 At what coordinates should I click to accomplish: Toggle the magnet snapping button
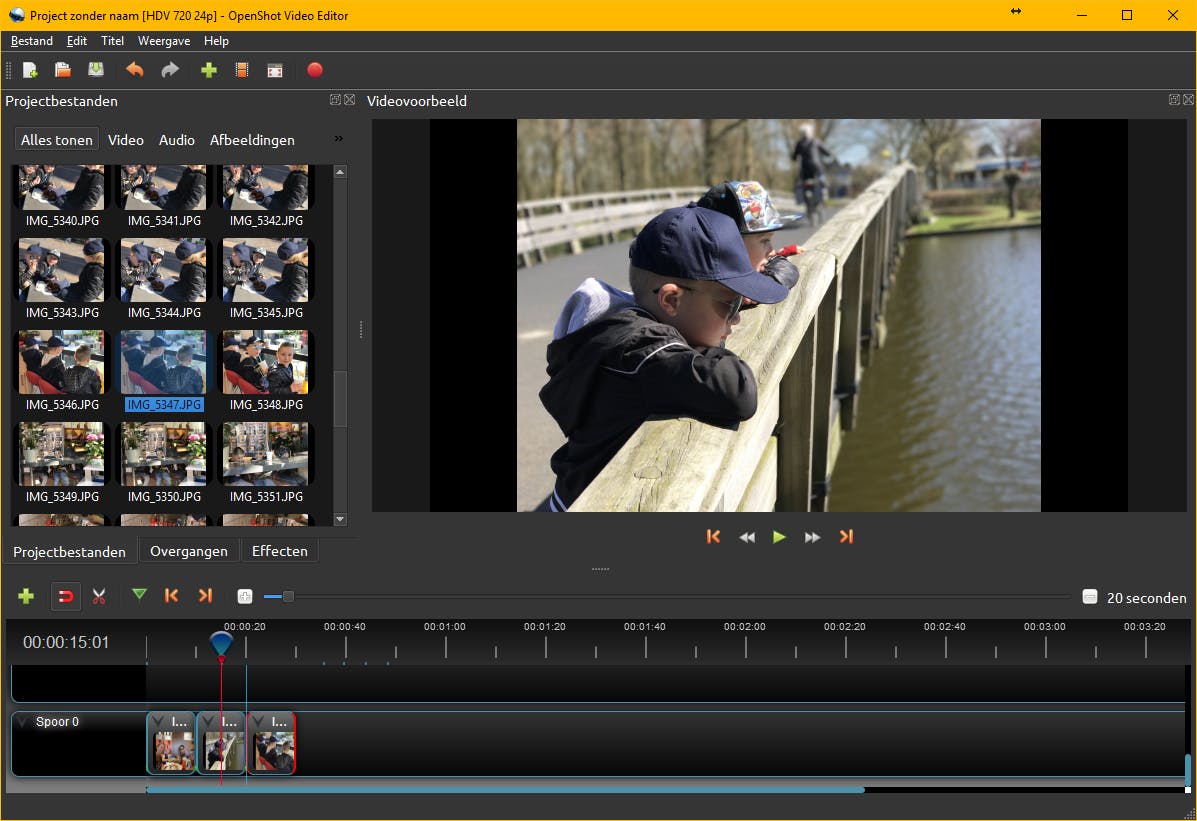point(65,596)
